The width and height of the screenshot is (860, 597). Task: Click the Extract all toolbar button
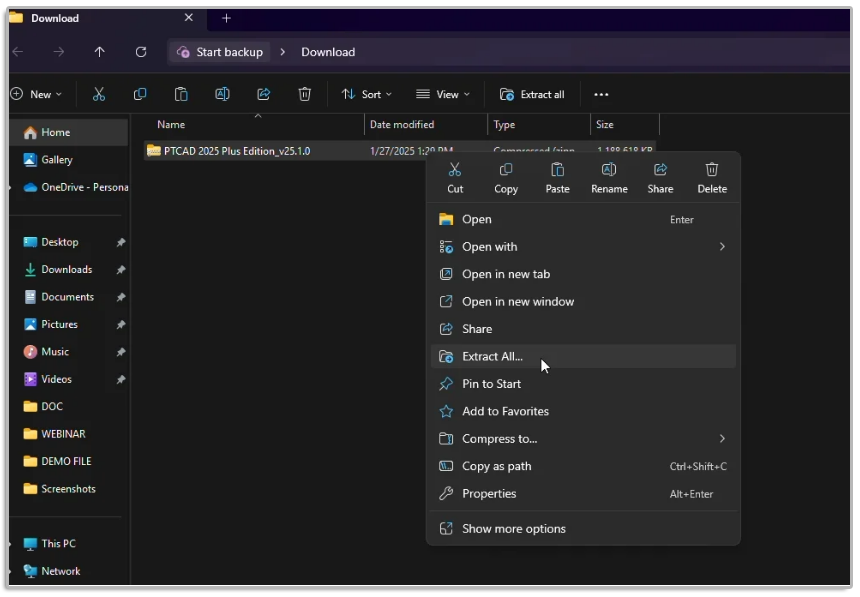pos(532,94)
